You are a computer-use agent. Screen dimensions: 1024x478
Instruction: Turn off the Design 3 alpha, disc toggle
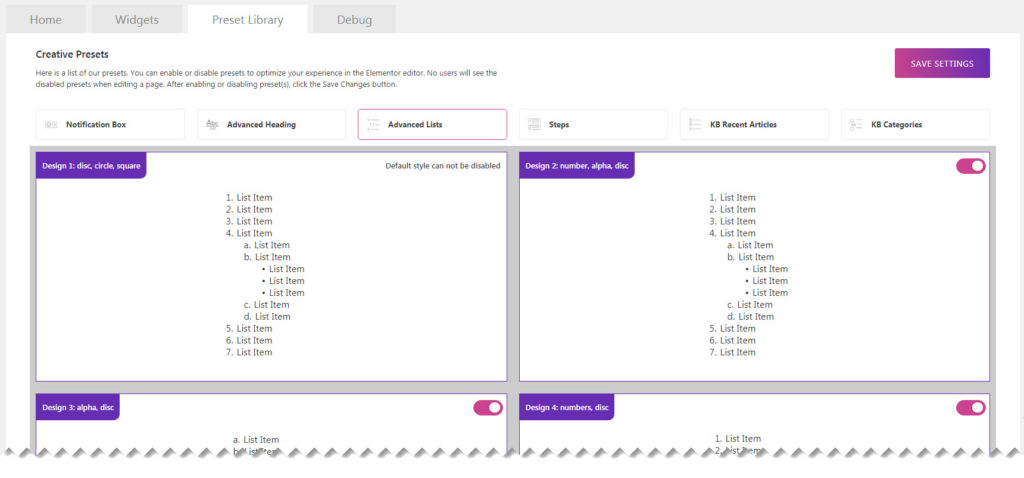pyautogui.click(x=488, y=407)
